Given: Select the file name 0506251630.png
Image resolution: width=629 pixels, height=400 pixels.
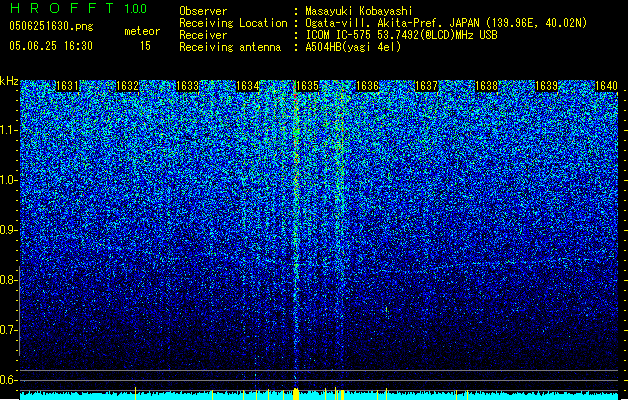Looking at the screenshot, I should coord(51,26).
